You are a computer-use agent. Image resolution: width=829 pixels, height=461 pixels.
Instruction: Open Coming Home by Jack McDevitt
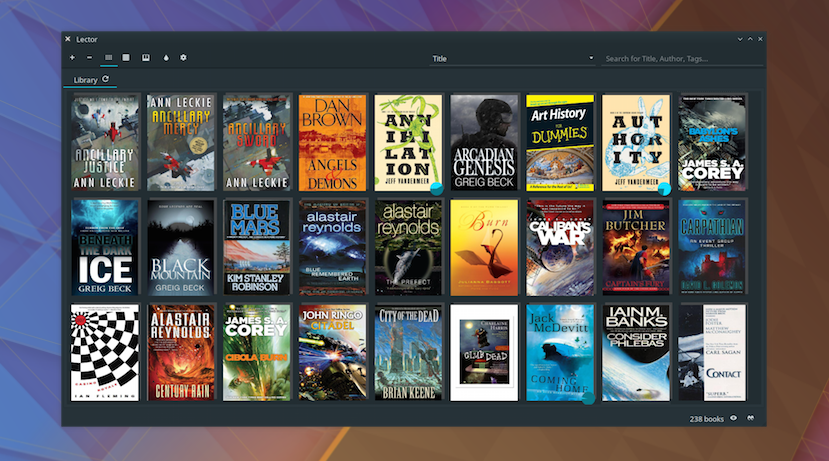pos(560,352)
